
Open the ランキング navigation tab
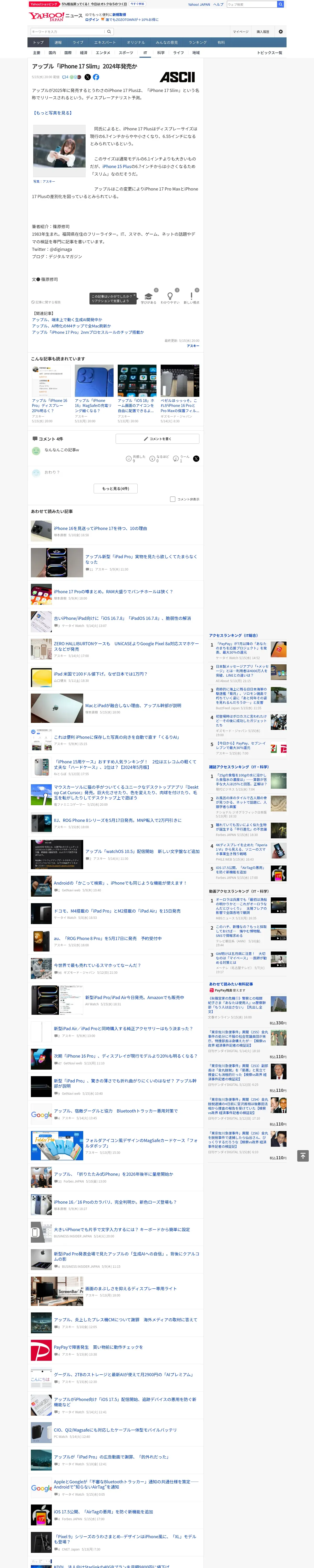pyautogui.click(x=198, y=43)
